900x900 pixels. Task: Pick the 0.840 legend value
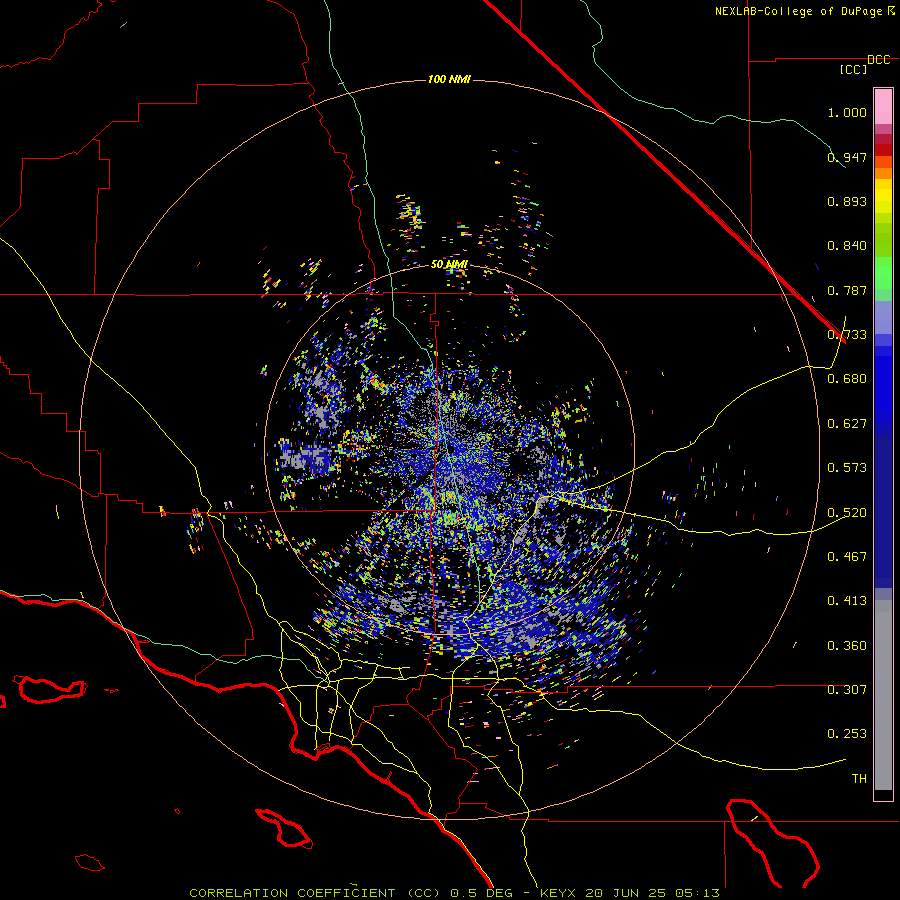coord(847,246)
